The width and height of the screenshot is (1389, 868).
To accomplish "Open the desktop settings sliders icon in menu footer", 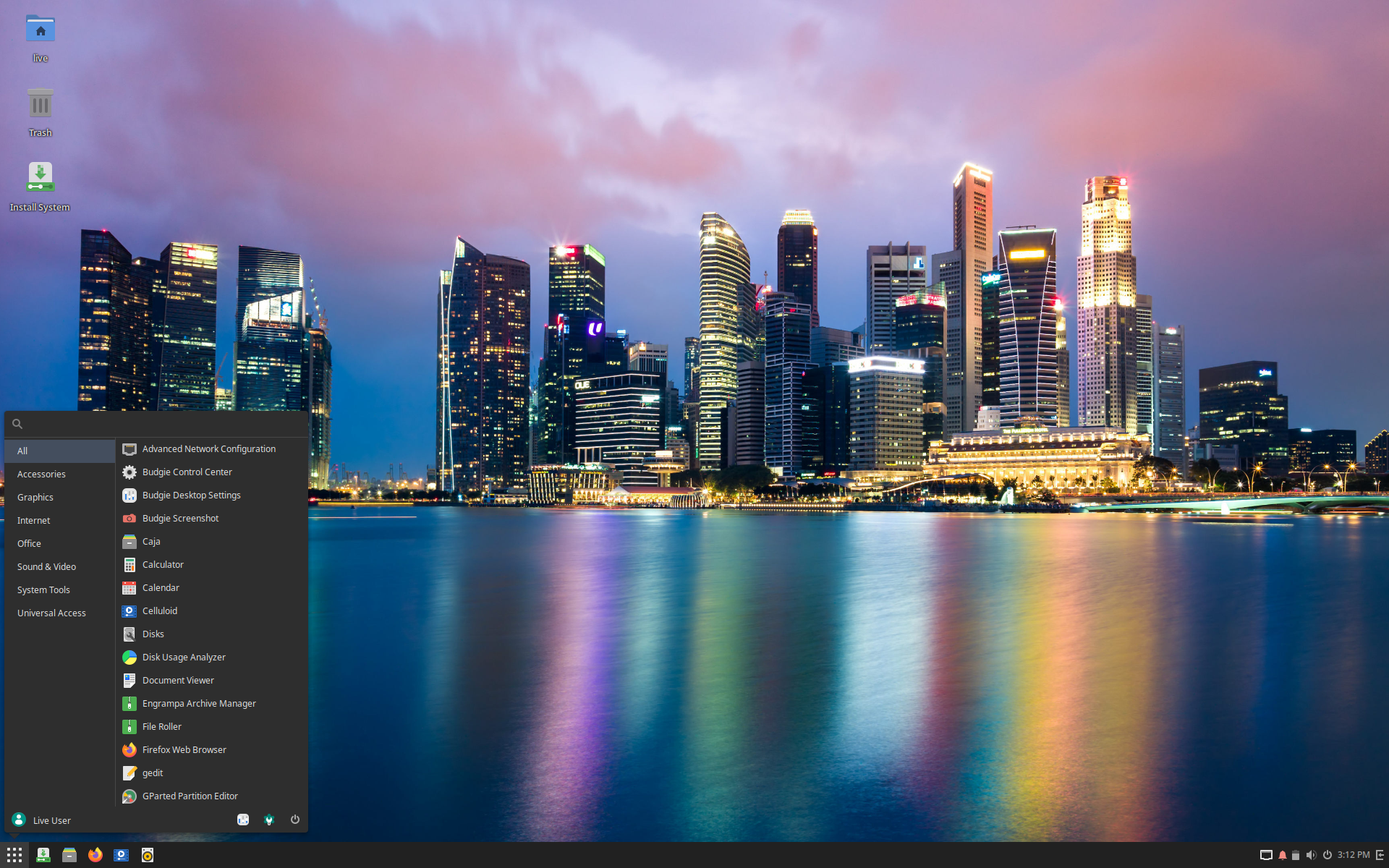I will pos(243,820).
